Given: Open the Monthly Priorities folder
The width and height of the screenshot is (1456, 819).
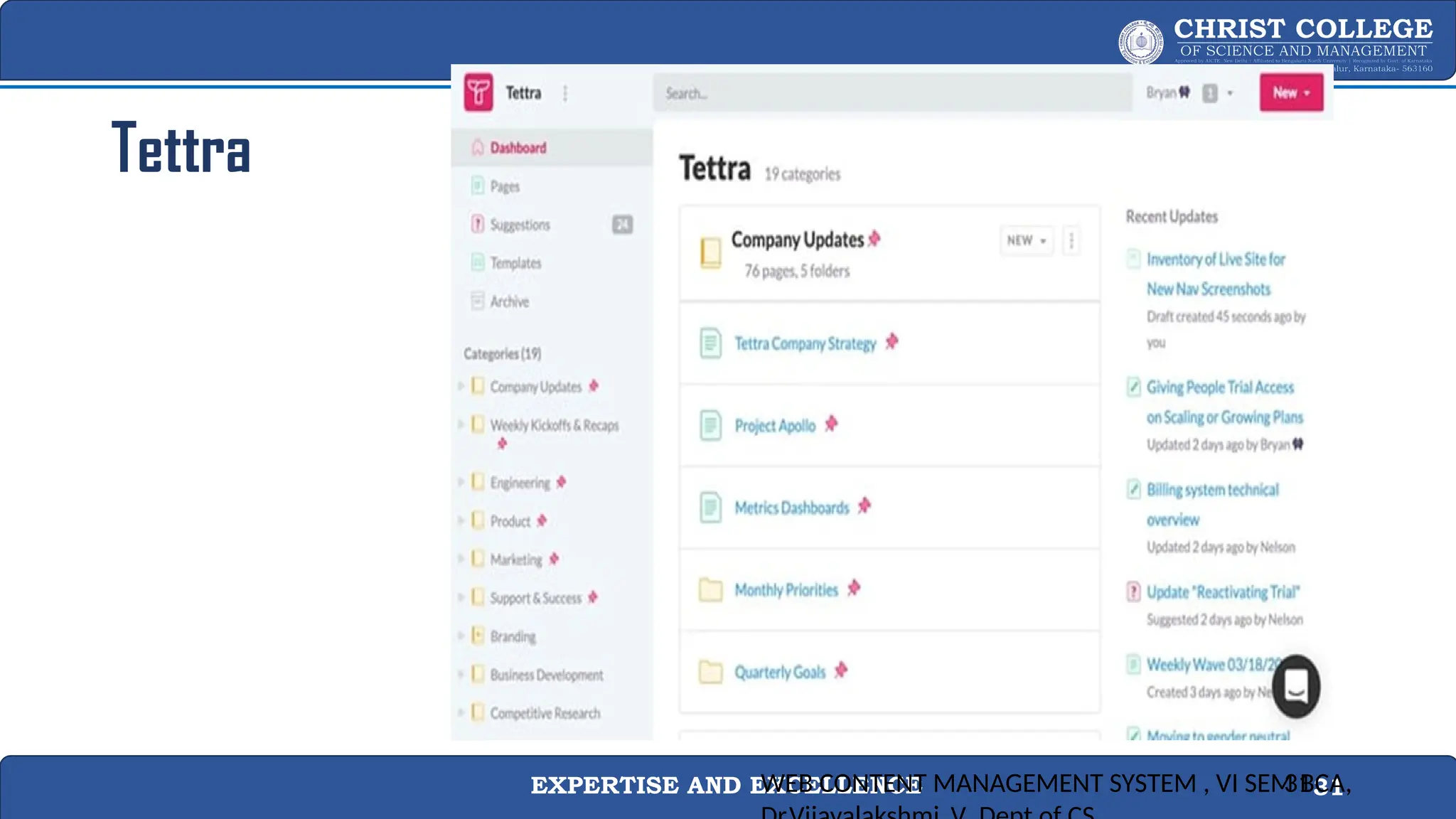Looking at the screenshot, I should tap(786, 590).
